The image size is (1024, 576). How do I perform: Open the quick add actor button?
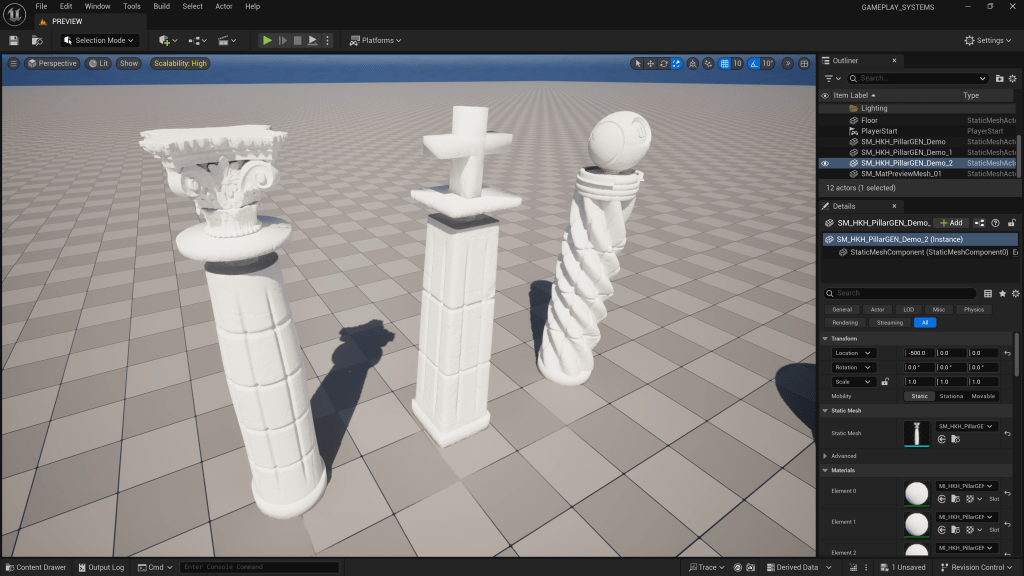(x=167, y=40)
